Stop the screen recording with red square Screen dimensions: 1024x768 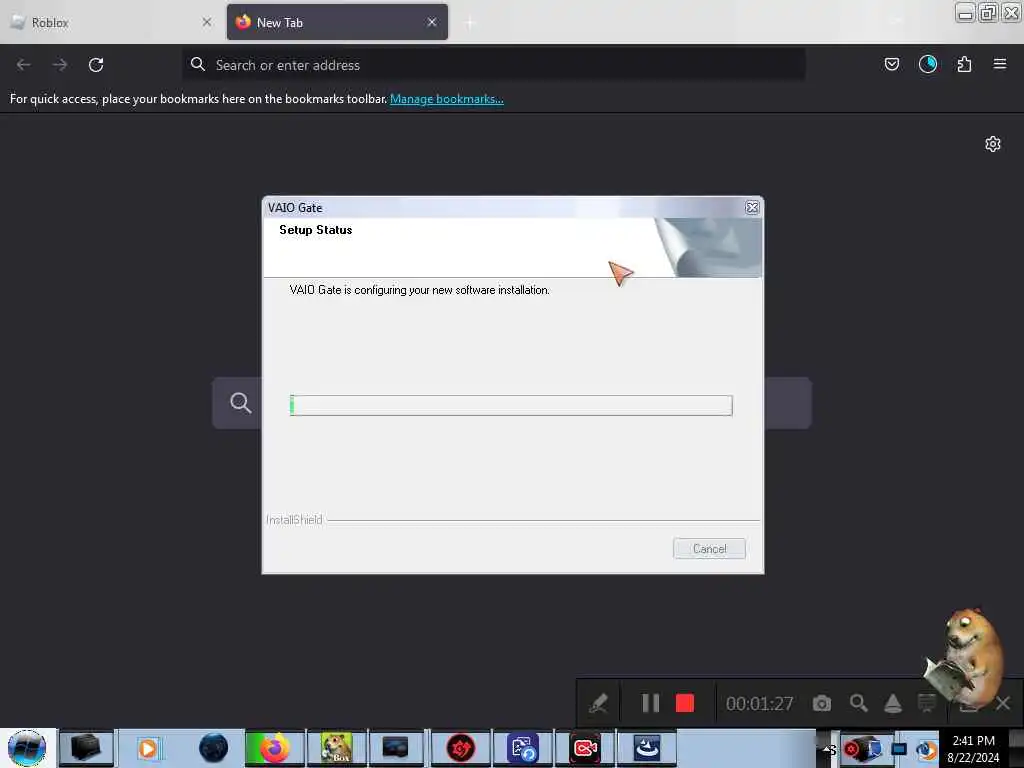684,703
